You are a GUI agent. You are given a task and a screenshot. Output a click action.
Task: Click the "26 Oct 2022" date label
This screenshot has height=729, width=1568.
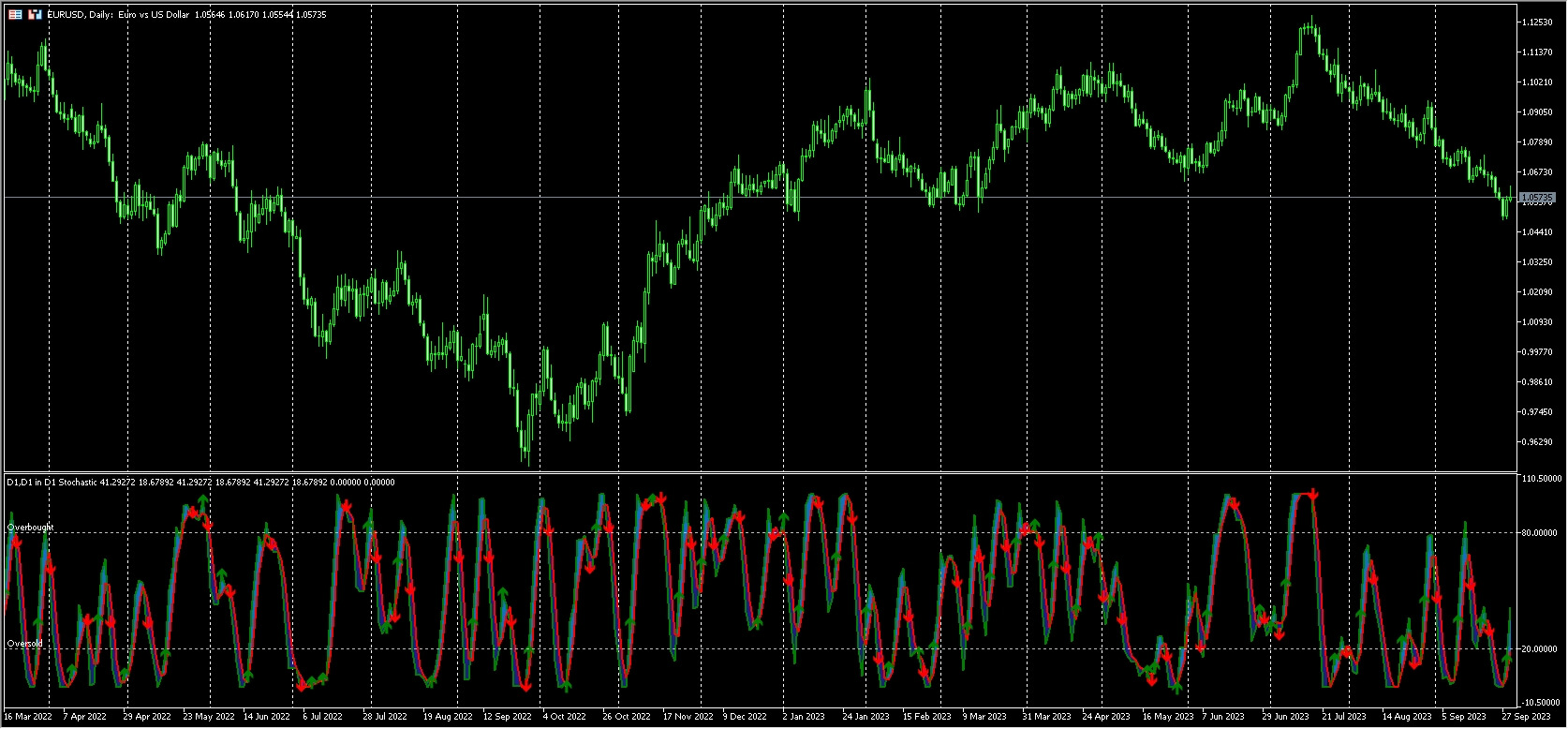[x=627, y=717]
